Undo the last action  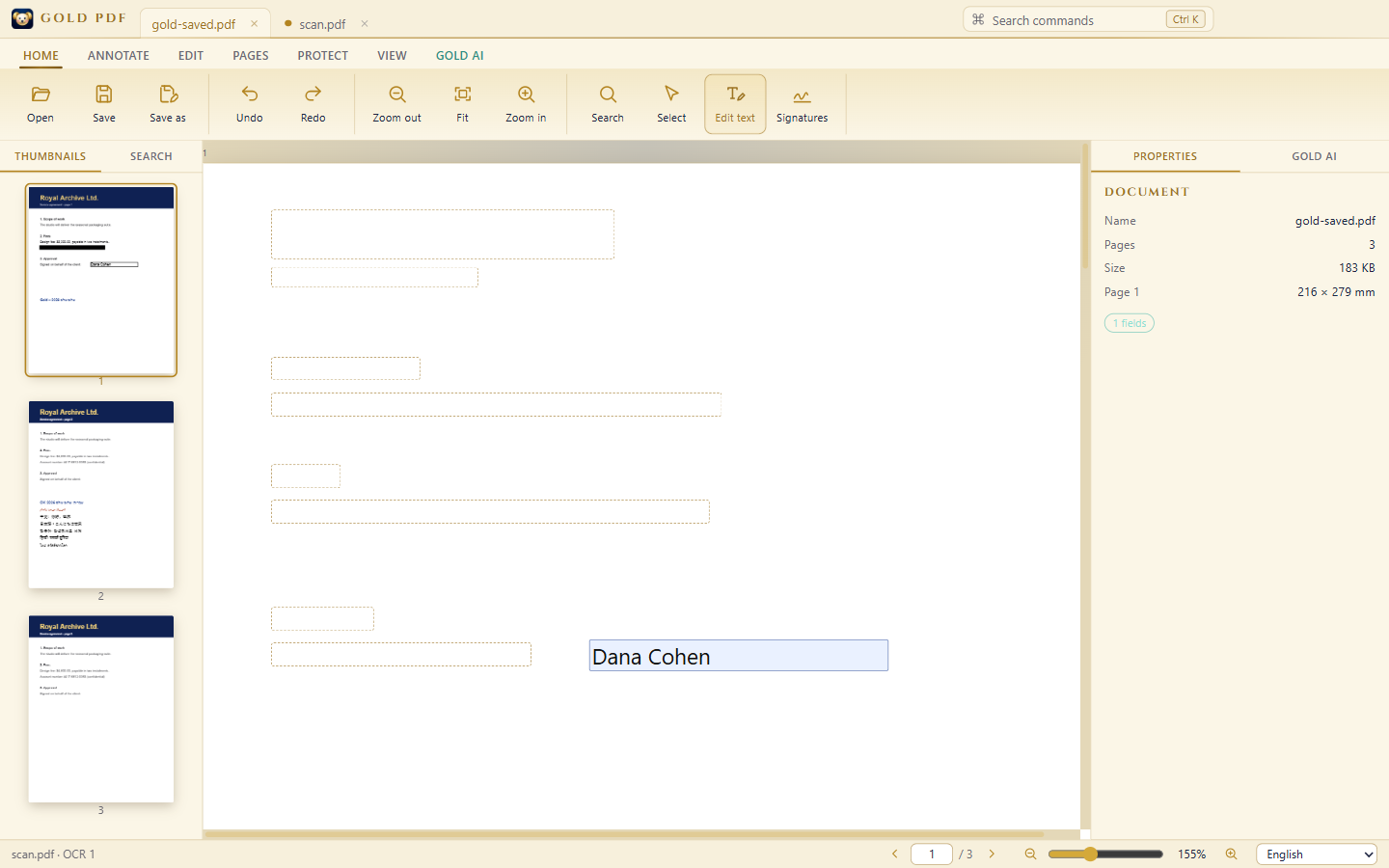250,95
